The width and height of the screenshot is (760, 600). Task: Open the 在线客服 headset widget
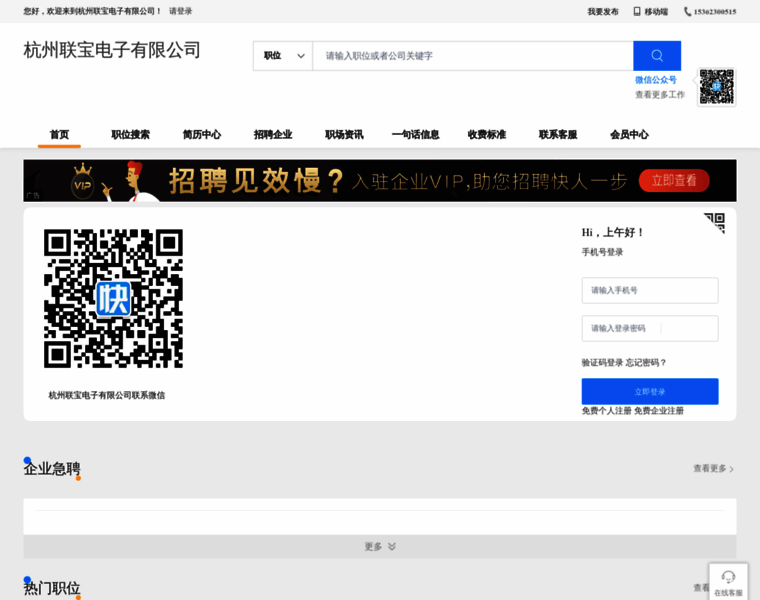(728, 582)
